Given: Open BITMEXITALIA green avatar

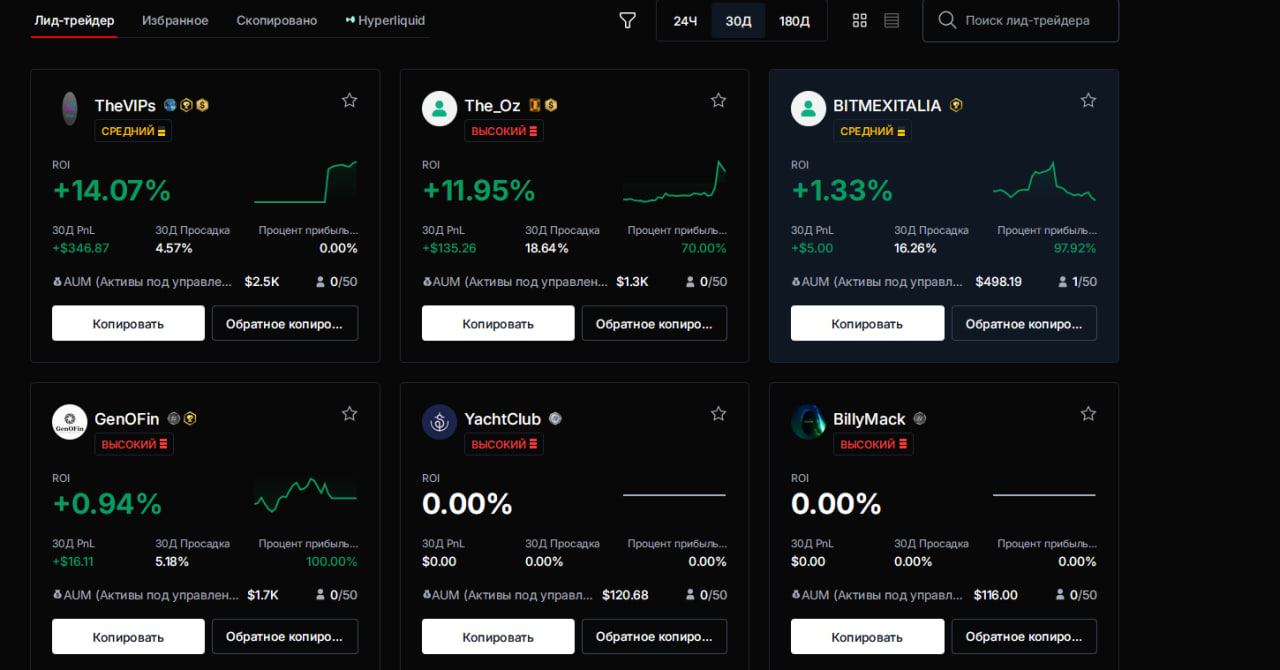Looking at the screenshot, I should point(808,108).
